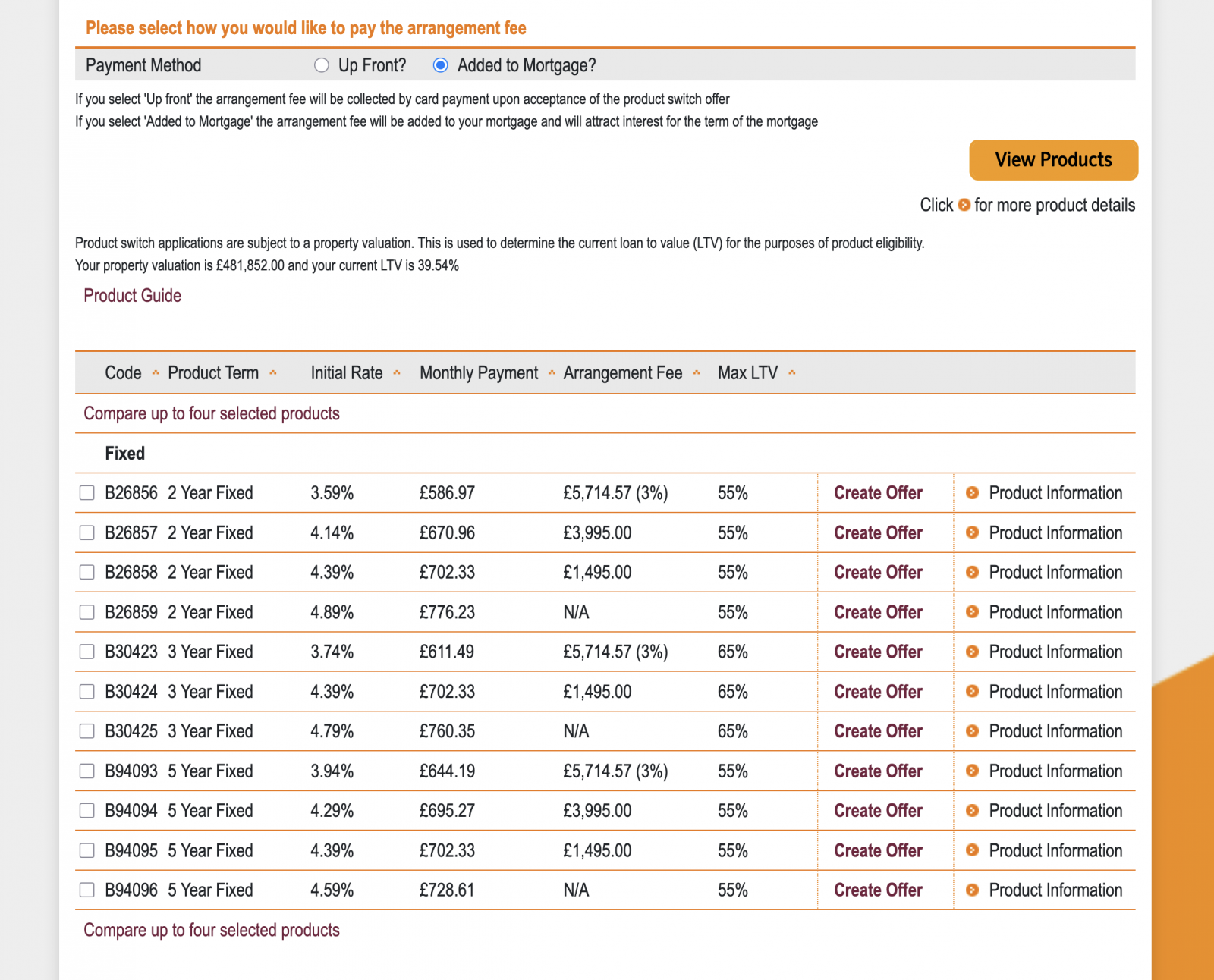Select Added to Mortgage radio button
The height and width of the screenshot is (980, 1214).
(440, 65)
